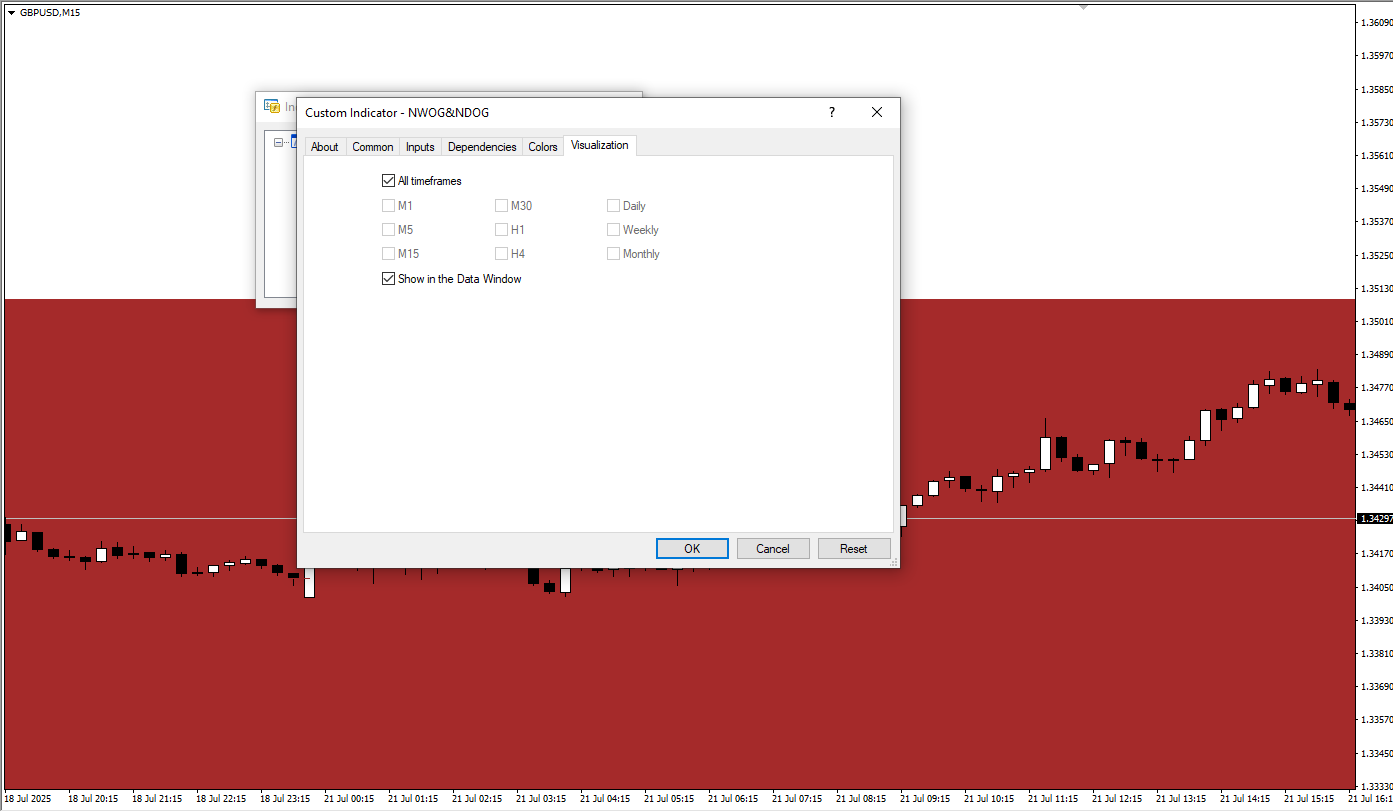Click the GBPUSD,M15 chart title text
The image size is (1393, 812).
click(x=50, y=12)
